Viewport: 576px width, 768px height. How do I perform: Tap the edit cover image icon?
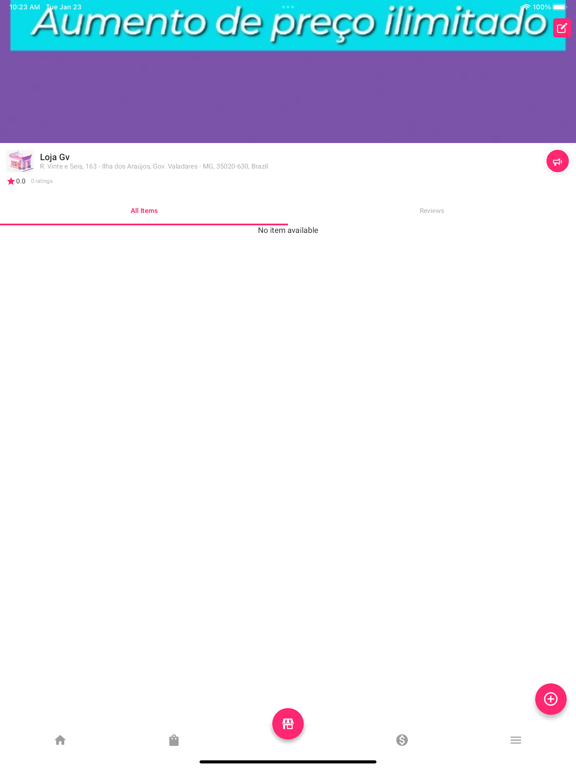tap(561, 28)
